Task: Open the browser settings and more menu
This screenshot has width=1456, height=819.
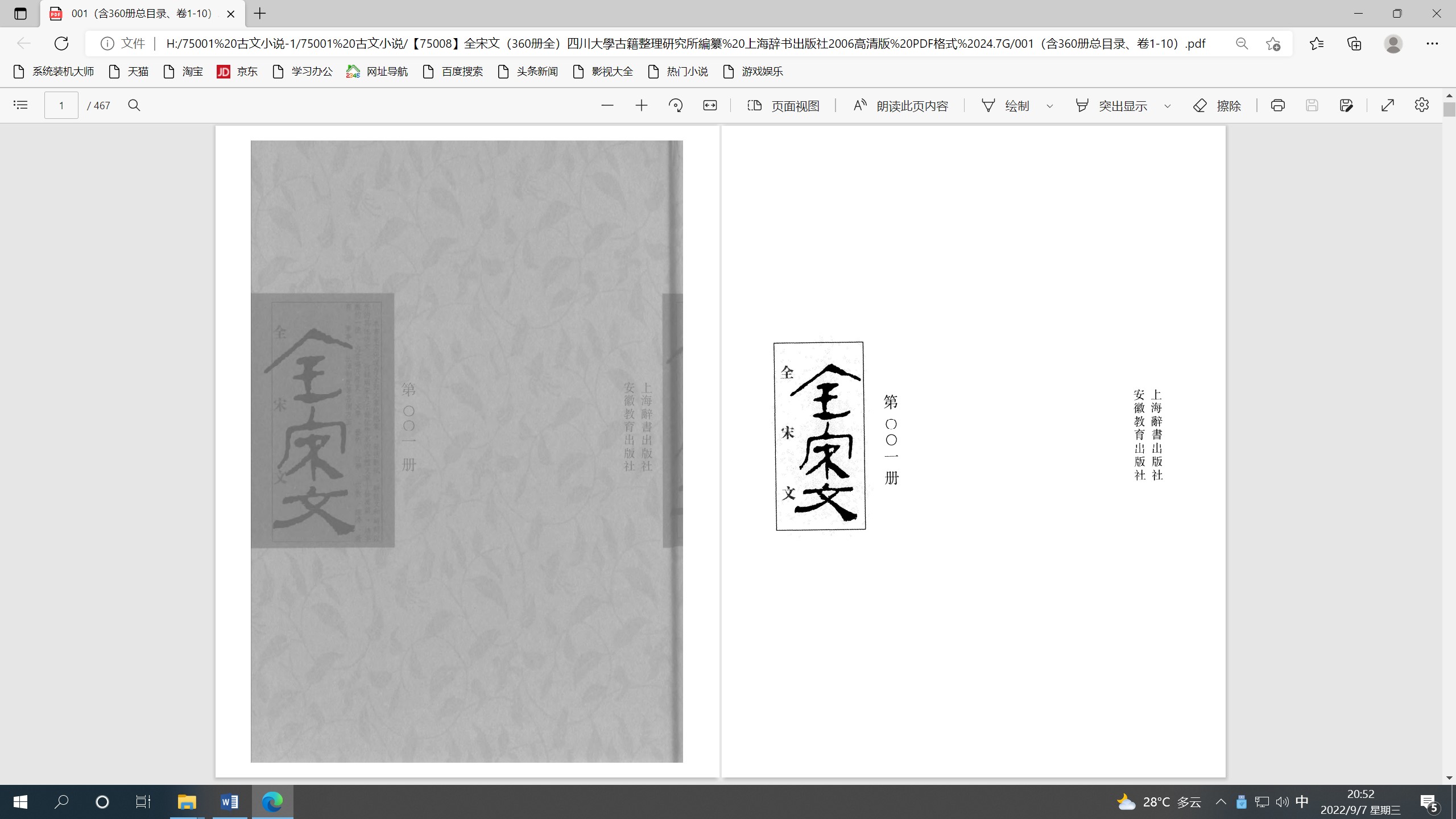Action: click(x=1432, y=43)
